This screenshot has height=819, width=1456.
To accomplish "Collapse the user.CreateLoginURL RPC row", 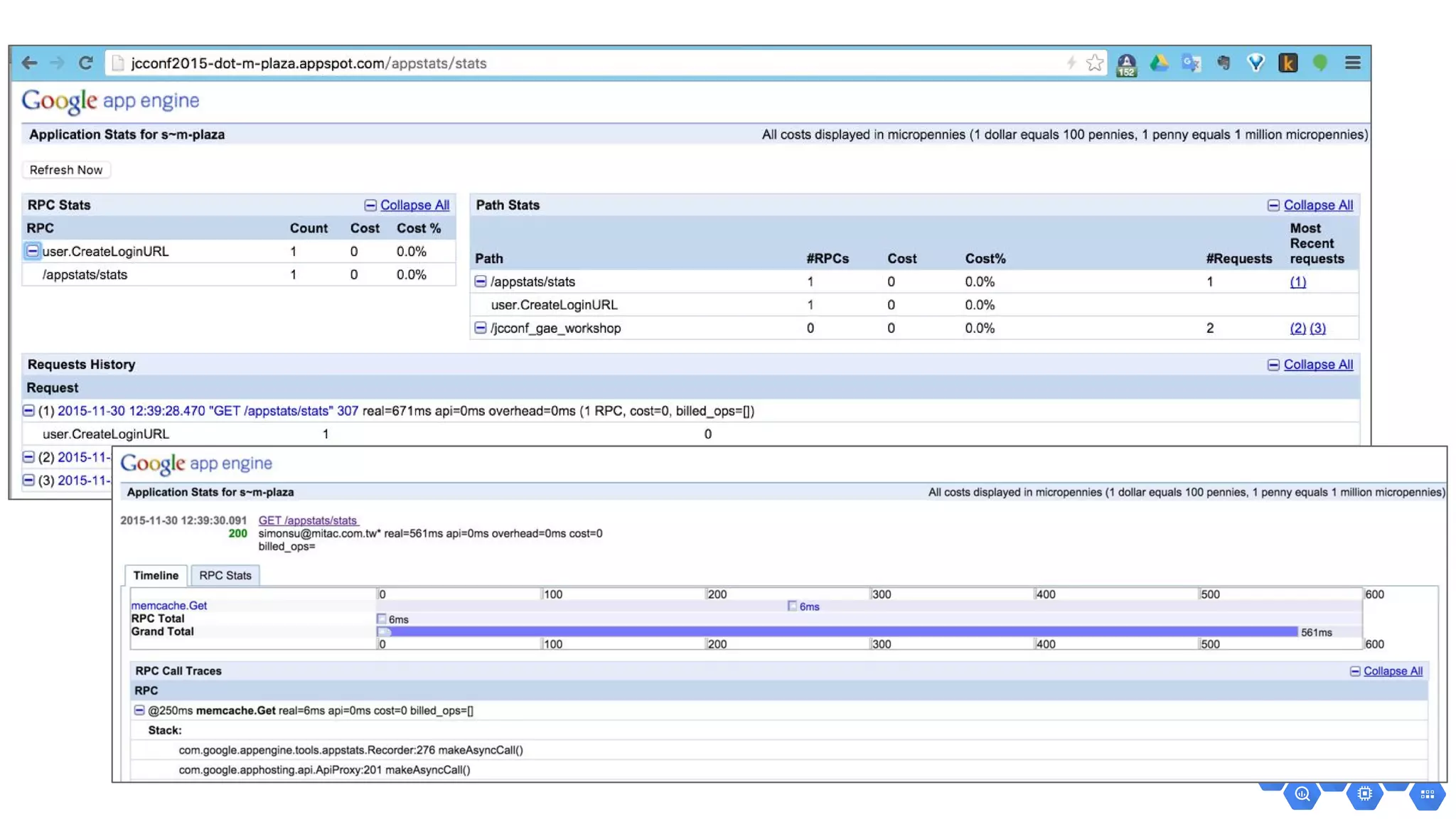I will pos(33,251).
